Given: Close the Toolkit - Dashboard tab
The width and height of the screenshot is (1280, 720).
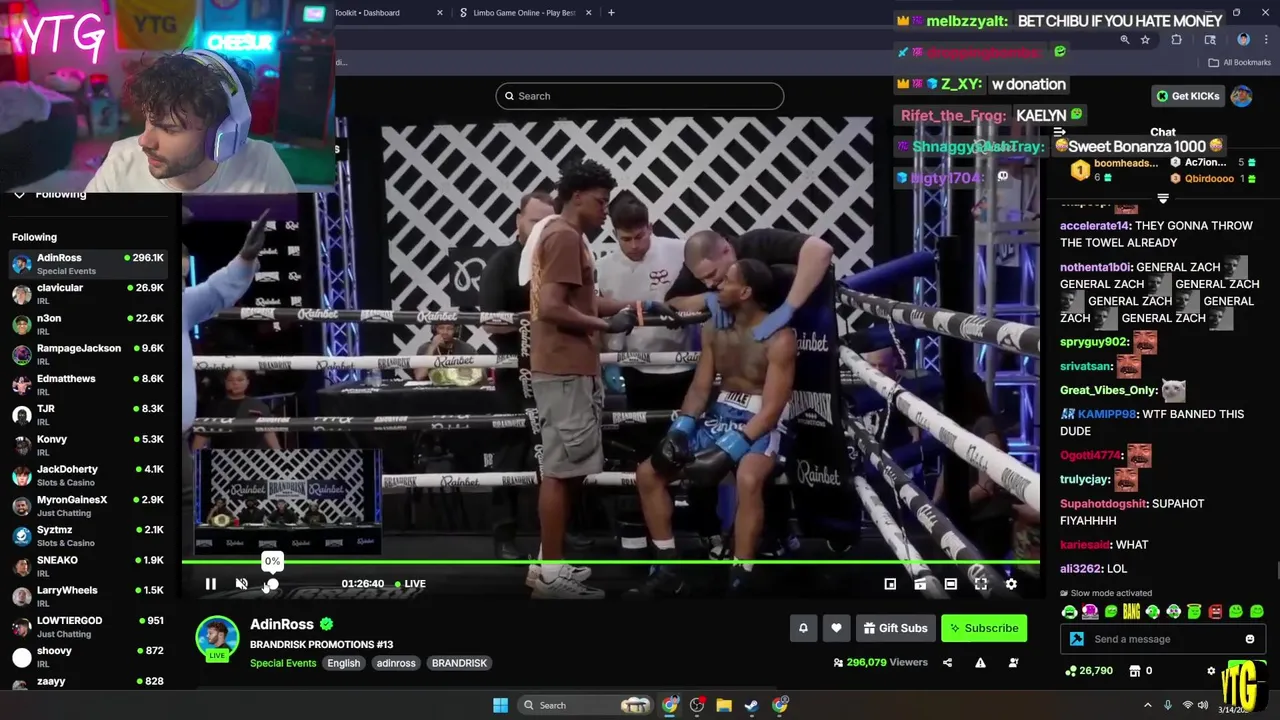Looking at the screenshot, I should click(x=440, y=13).
